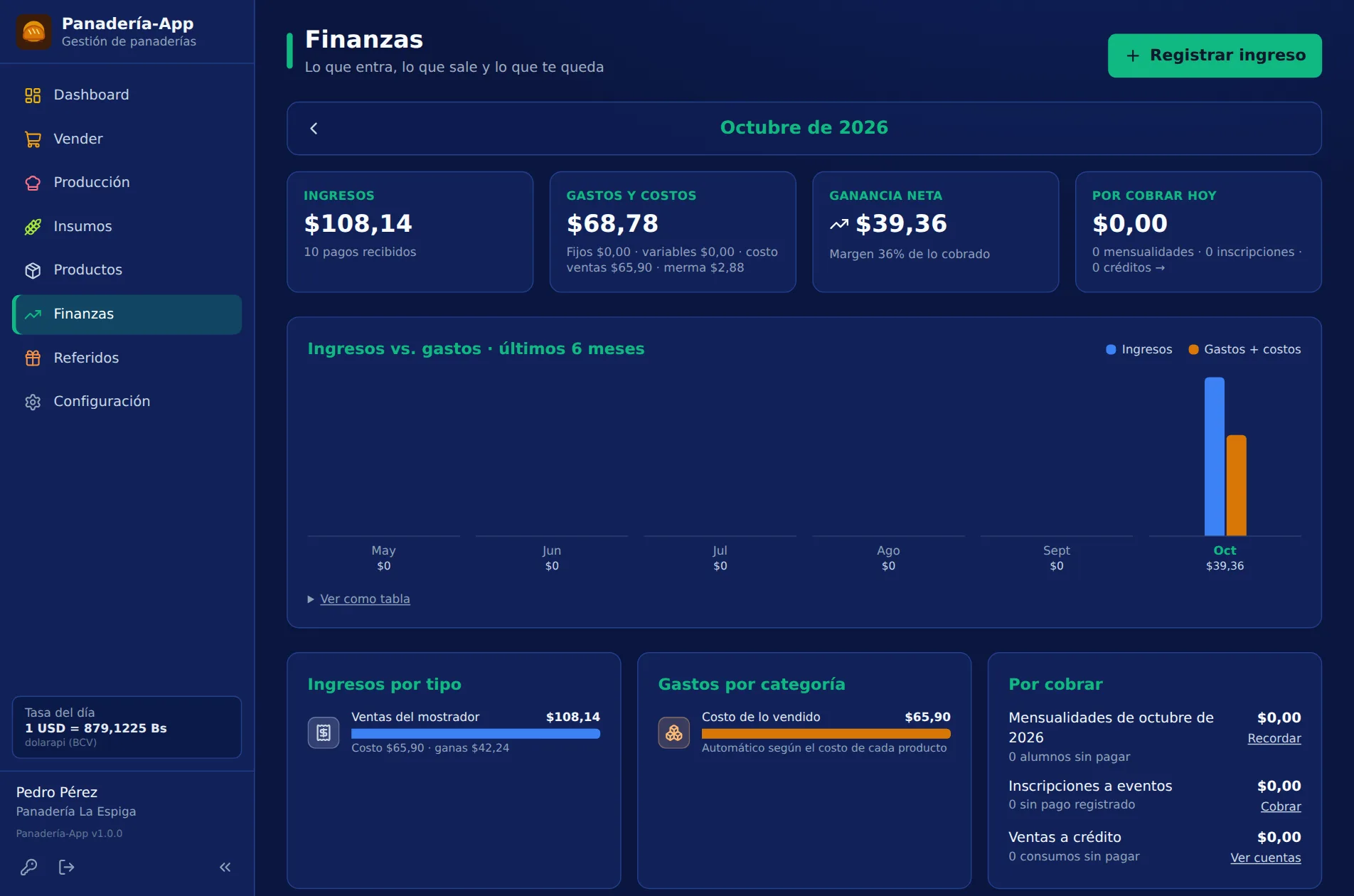
Task: Click the orange Costo de lo vendido bar
Action: coord(826,734)
